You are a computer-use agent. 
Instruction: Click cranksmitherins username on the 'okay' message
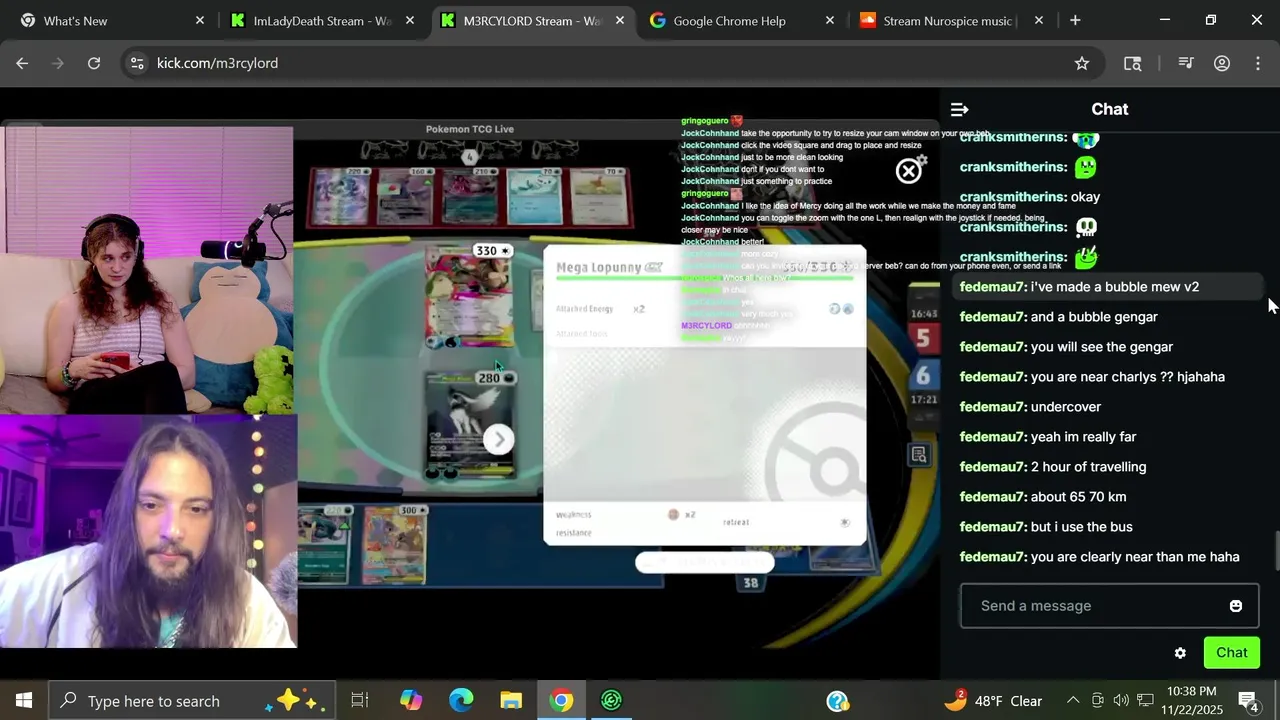click(x=1013, y=197)
